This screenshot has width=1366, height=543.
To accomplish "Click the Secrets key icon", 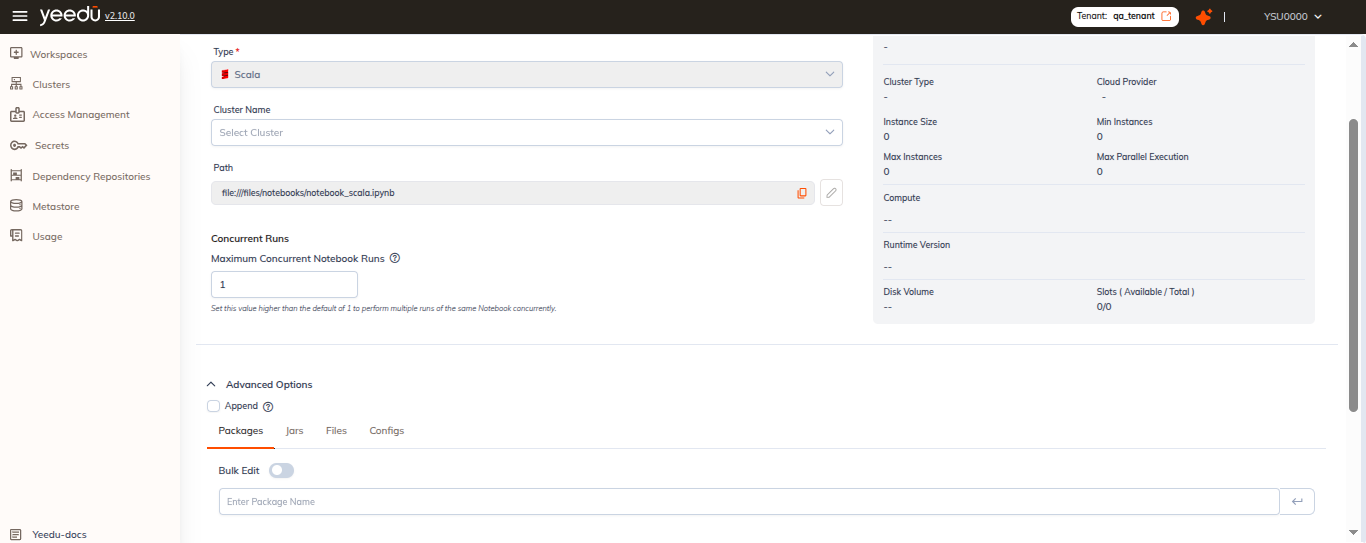I will click(x=18, y=145).
